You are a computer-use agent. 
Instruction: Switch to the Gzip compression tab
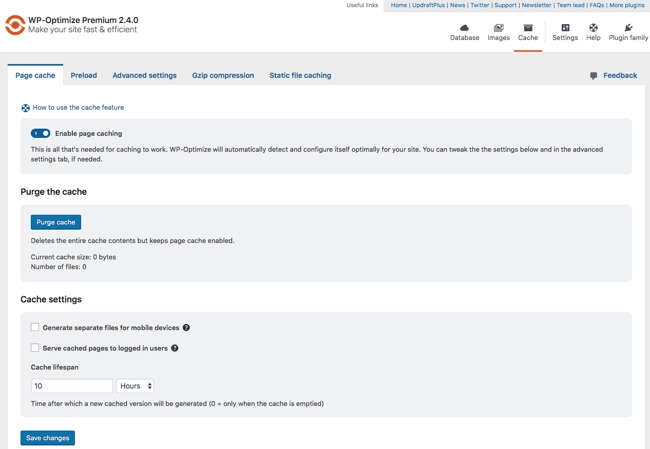click(x=223, y=75)
